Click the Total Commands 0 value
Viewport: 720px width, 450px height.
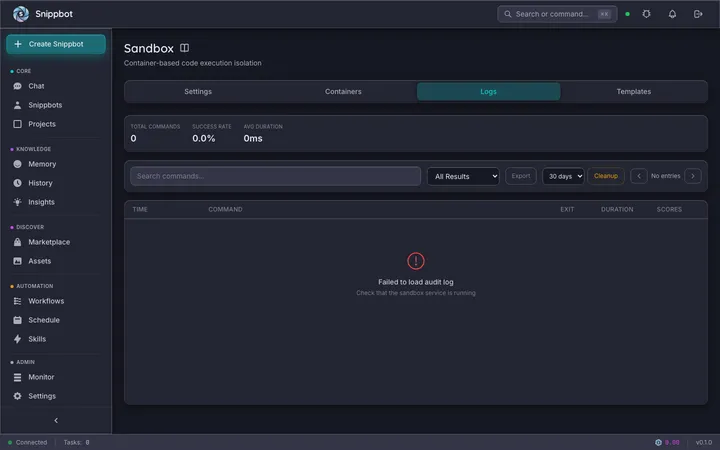[133, 138]
